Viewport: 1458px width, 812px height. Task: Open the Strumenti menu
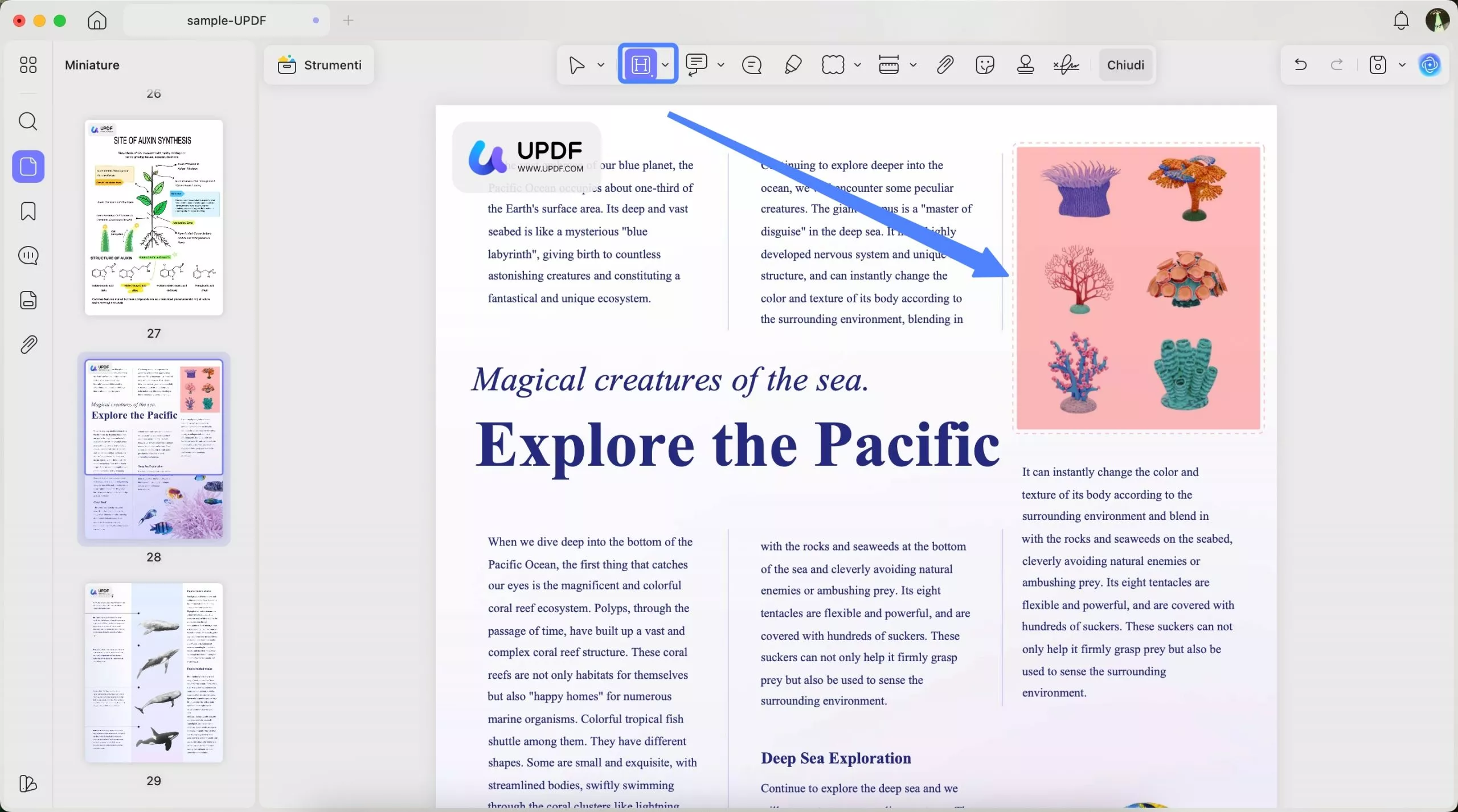pos(320,64)
